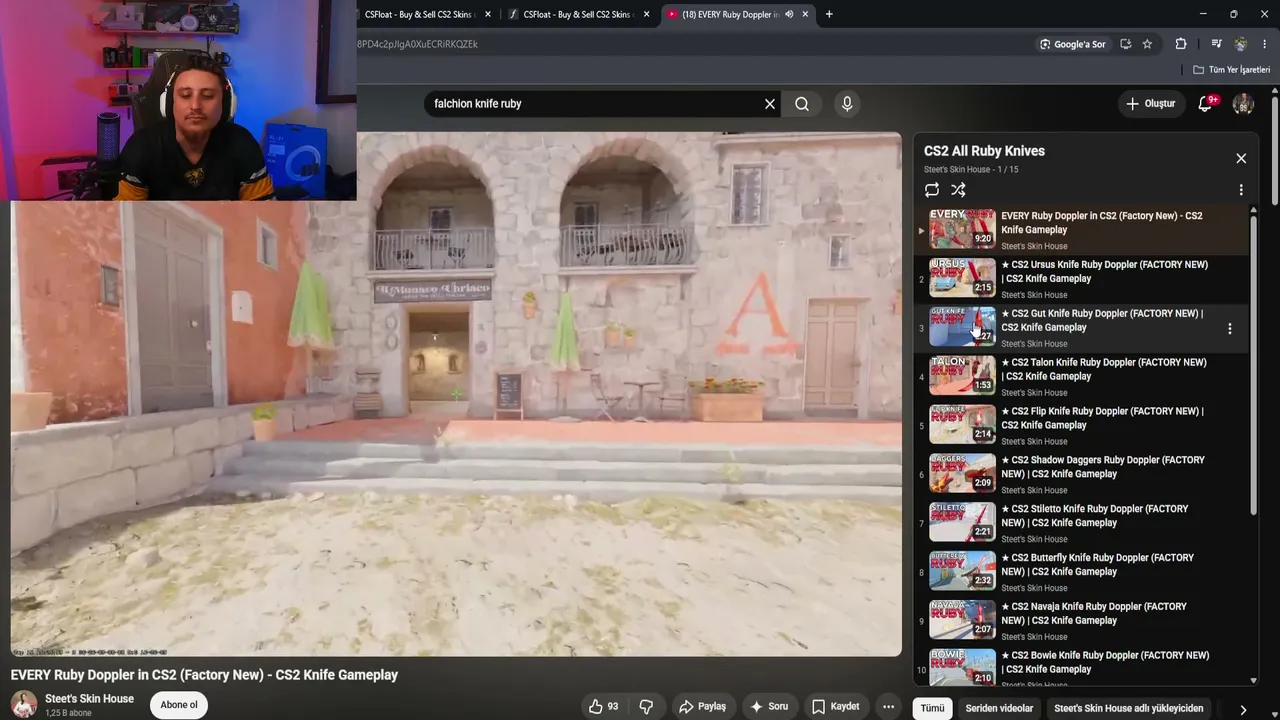
Task: Open the Chrome extensions puzzle icon
Action: [1181, 44]
